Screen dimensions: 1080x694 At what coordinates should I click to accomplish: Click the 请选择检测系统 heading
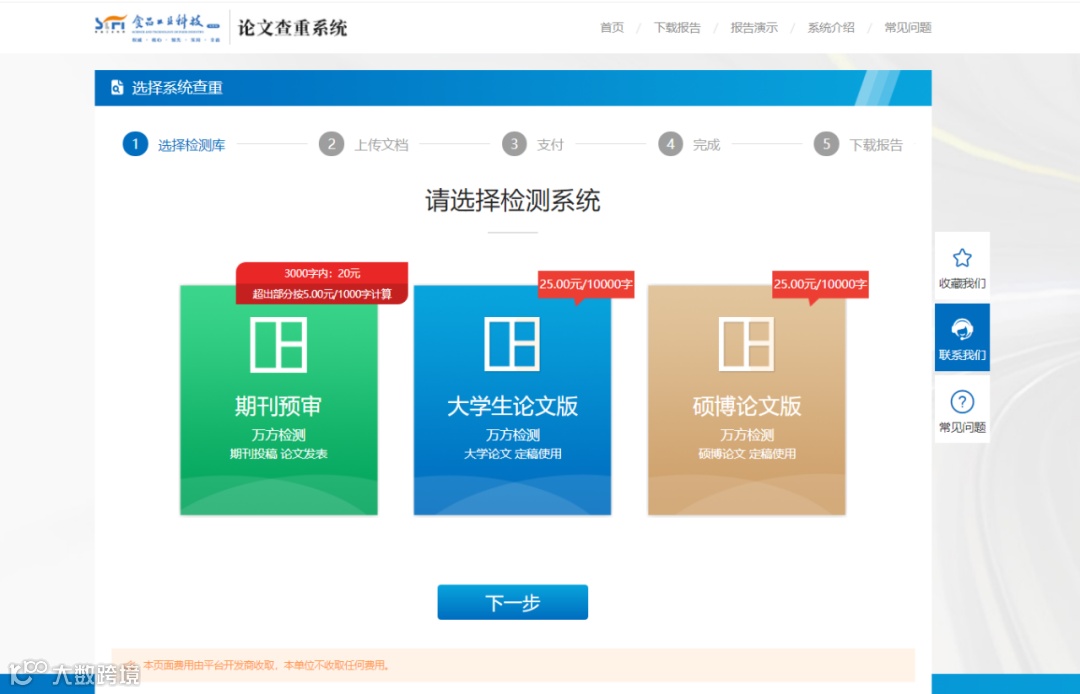[x=512, y=201]
